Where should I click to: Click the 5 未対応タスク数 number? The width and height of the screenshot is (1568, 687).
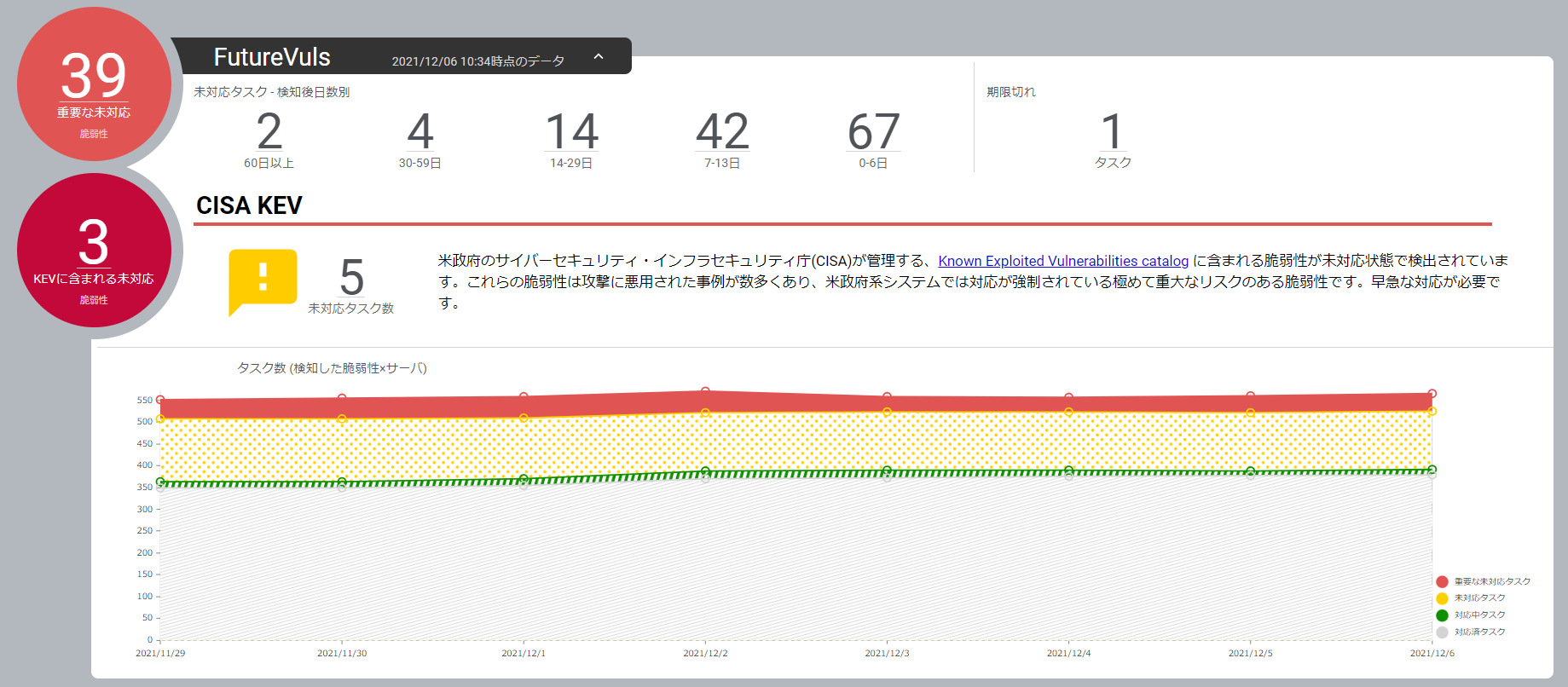pyautogui.click(x=351, y=277)
